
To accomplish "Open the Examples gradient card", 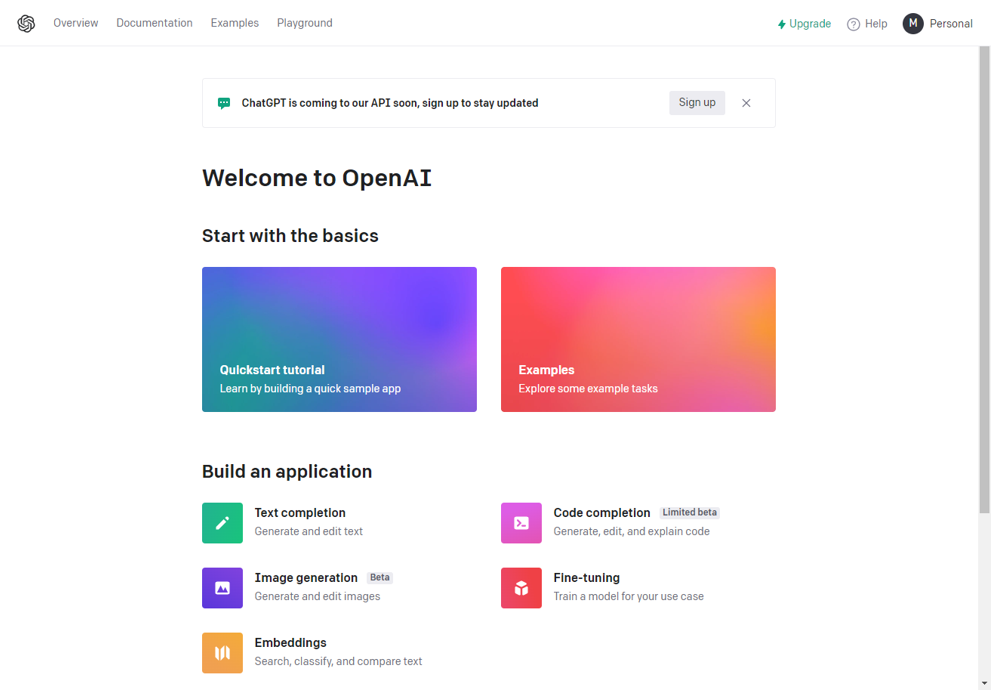I will point(638,339).
